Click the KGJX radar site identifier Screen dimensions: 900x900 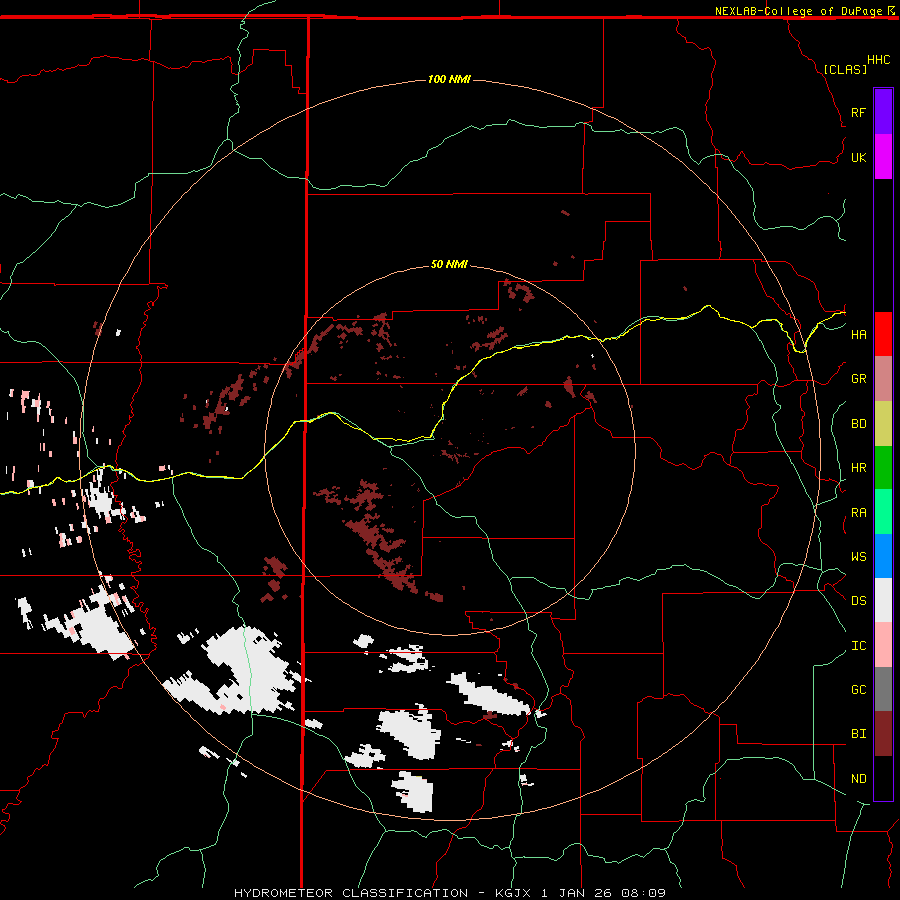click(514, 893)
